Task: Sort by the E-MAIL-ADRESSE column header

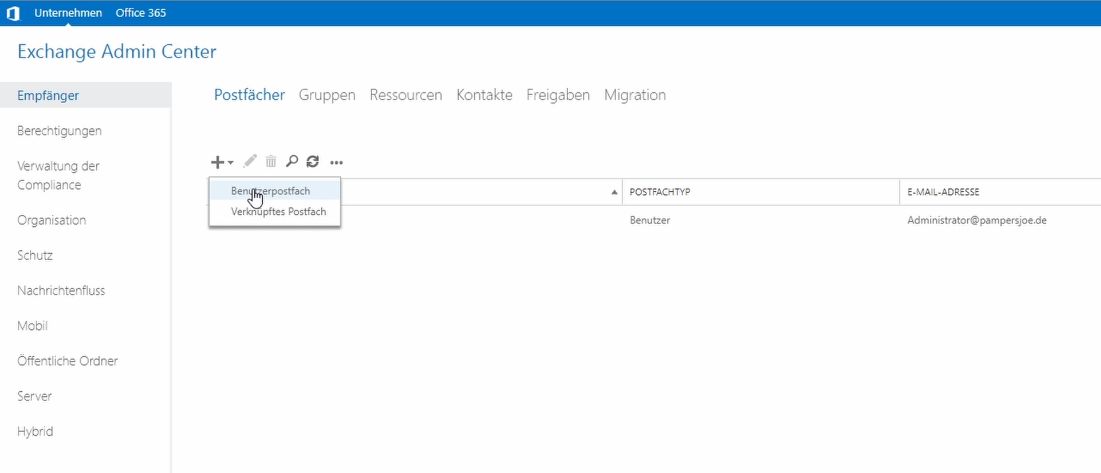Action: pyautogui.click(x=1000, y=192)
